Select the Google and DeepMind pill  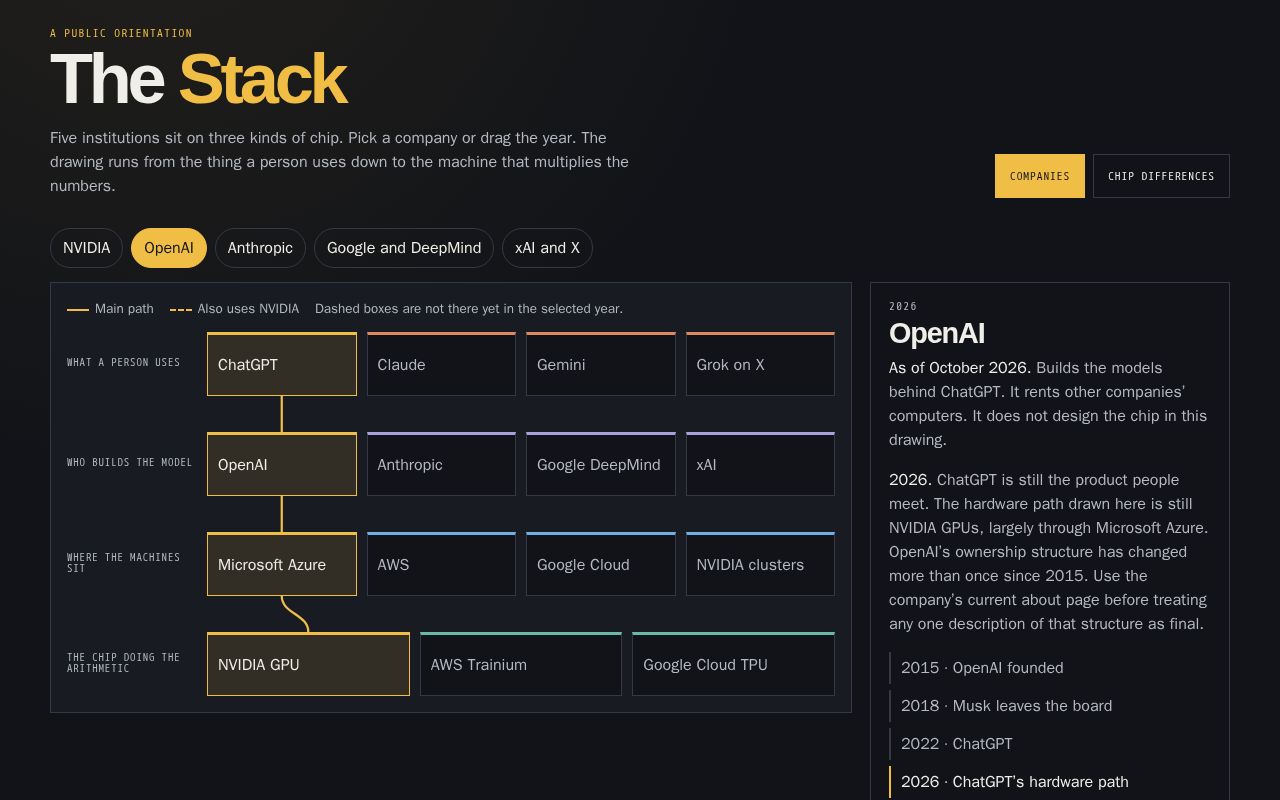(404, 248)
